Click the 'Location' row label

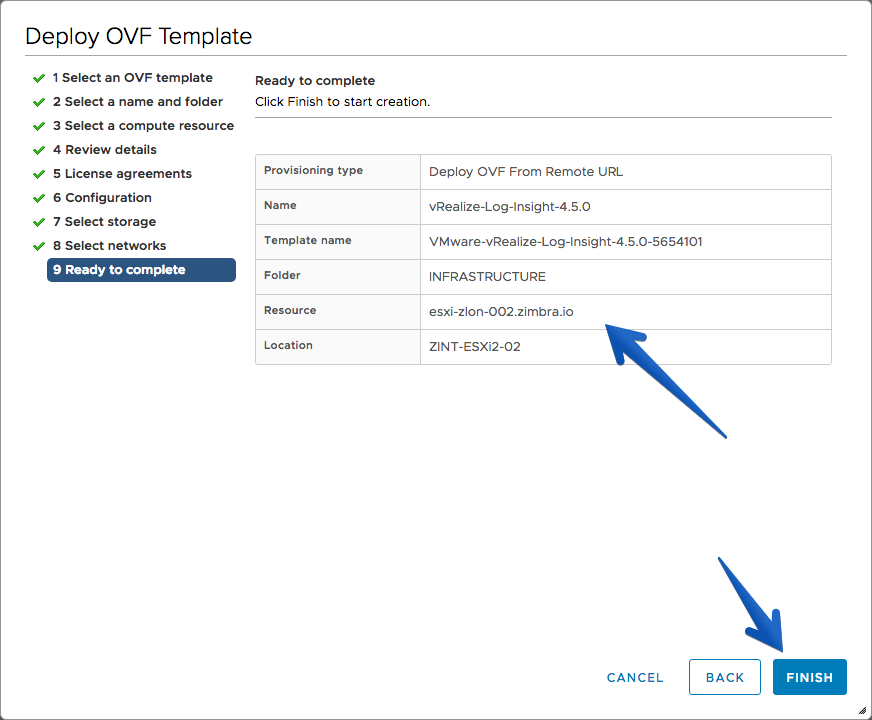(x=288, y=345)
